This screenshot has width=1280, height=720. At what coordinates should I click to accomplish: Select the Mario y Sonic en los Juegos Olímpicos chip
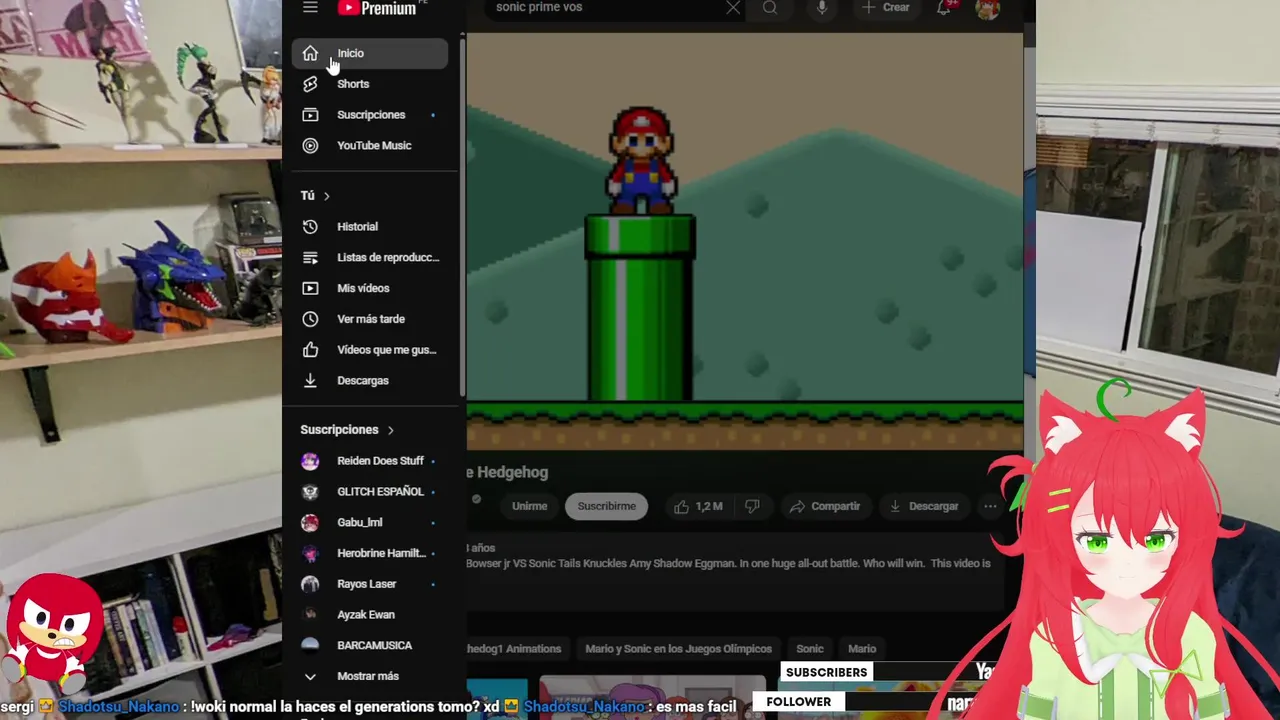[x=678, y=649]
